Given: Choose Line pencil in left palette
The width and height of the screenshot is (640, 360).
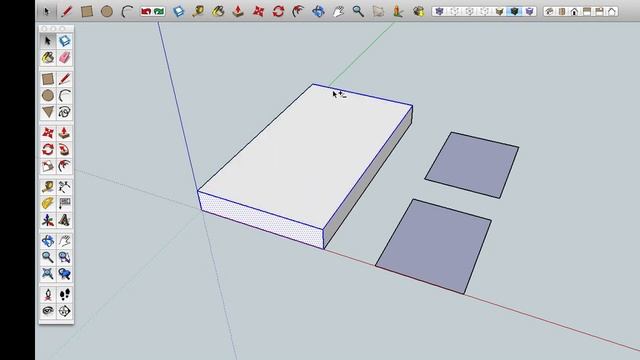Looking at the screenshot, I should [x=64, y=79].
